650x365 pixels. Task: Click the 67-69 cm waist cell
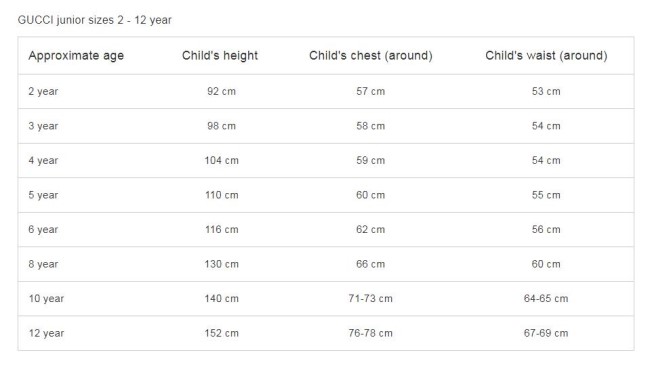click(546, 333)
